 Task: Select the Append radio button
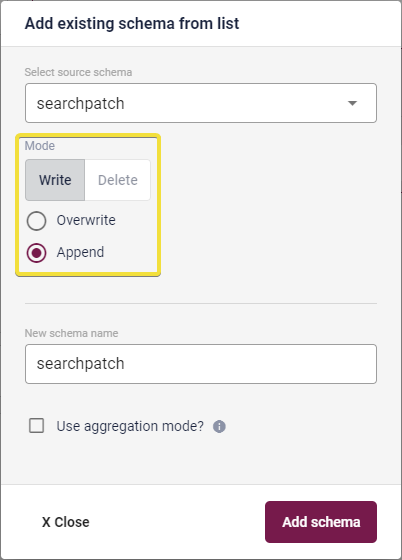[x=36, y=253]
